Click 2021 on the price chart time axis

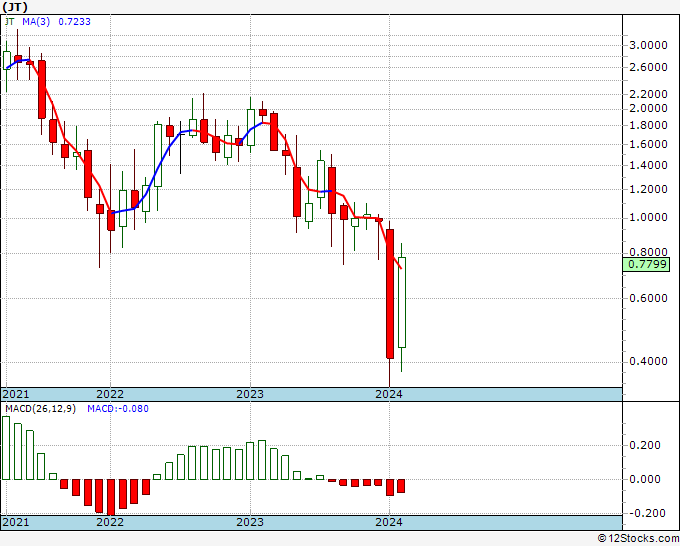(x=16, y=394)
